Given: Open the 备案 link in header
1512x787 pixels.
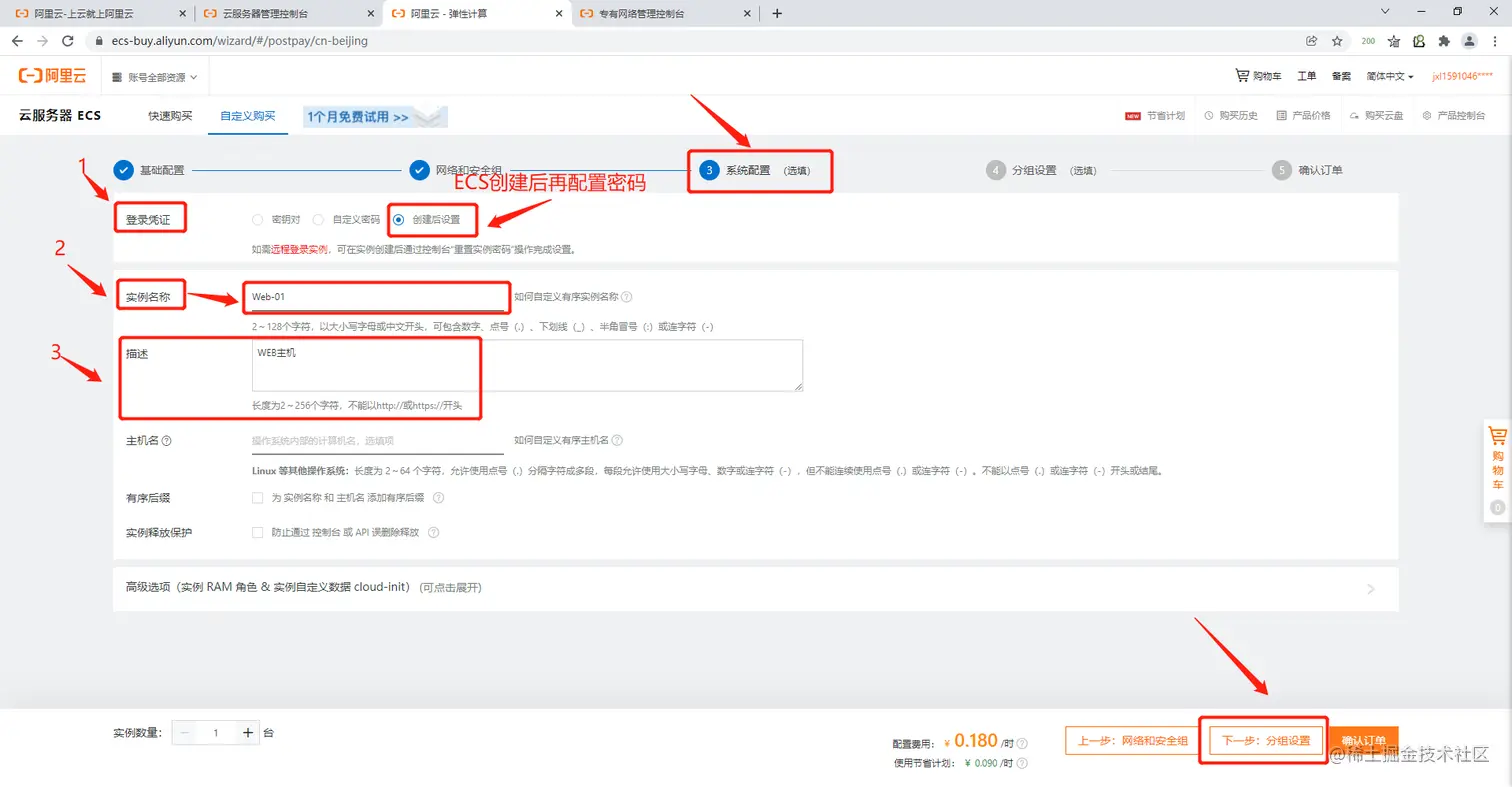Looking at the screenshot, I should 1341,76.
